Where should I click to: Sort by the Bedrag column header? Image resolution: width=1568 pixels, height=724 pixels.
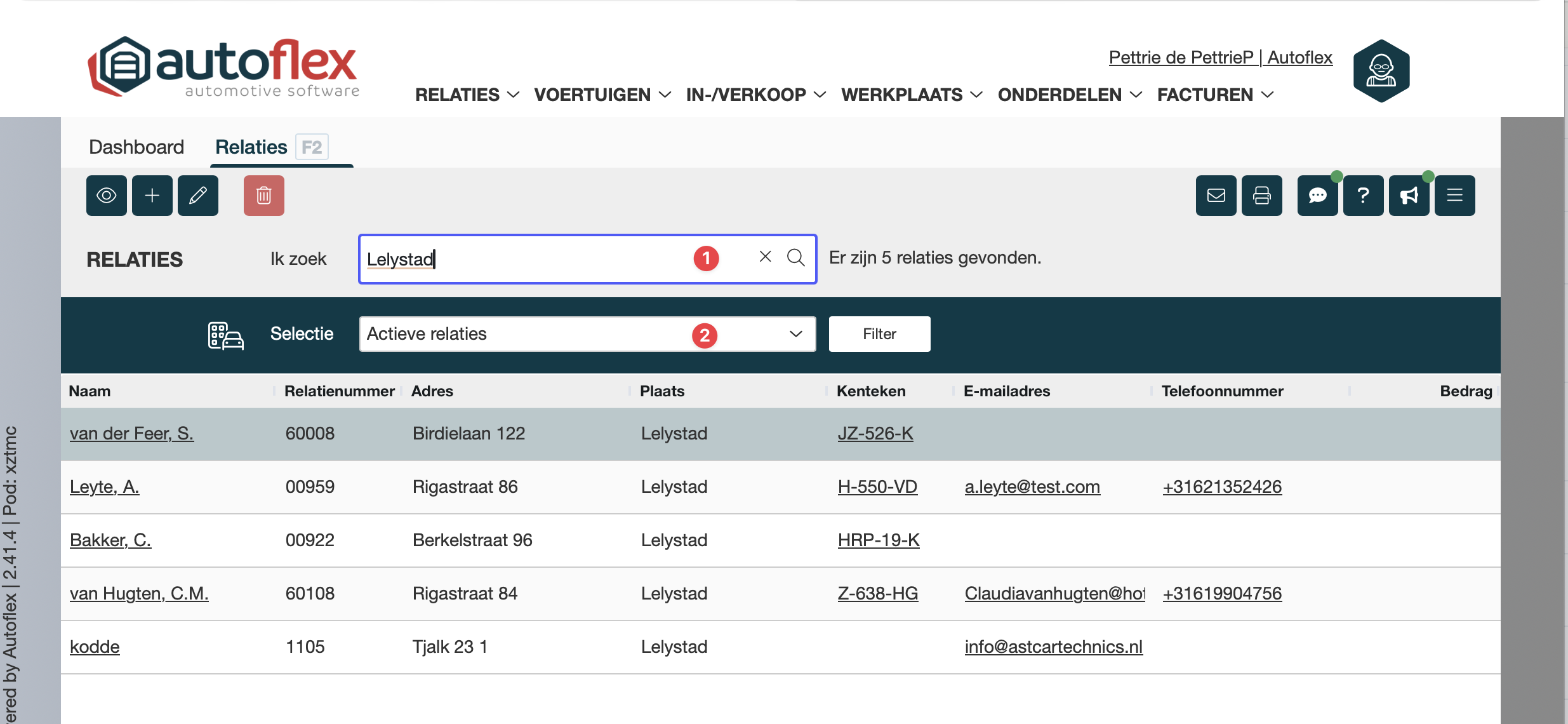point(1466,391)
